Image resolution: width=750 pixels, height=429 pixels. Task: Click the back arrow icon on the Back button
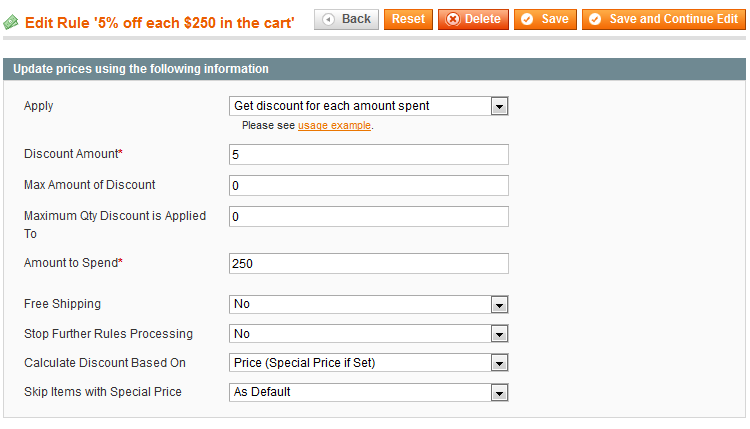pyautogui.click(x=329, y=19)
